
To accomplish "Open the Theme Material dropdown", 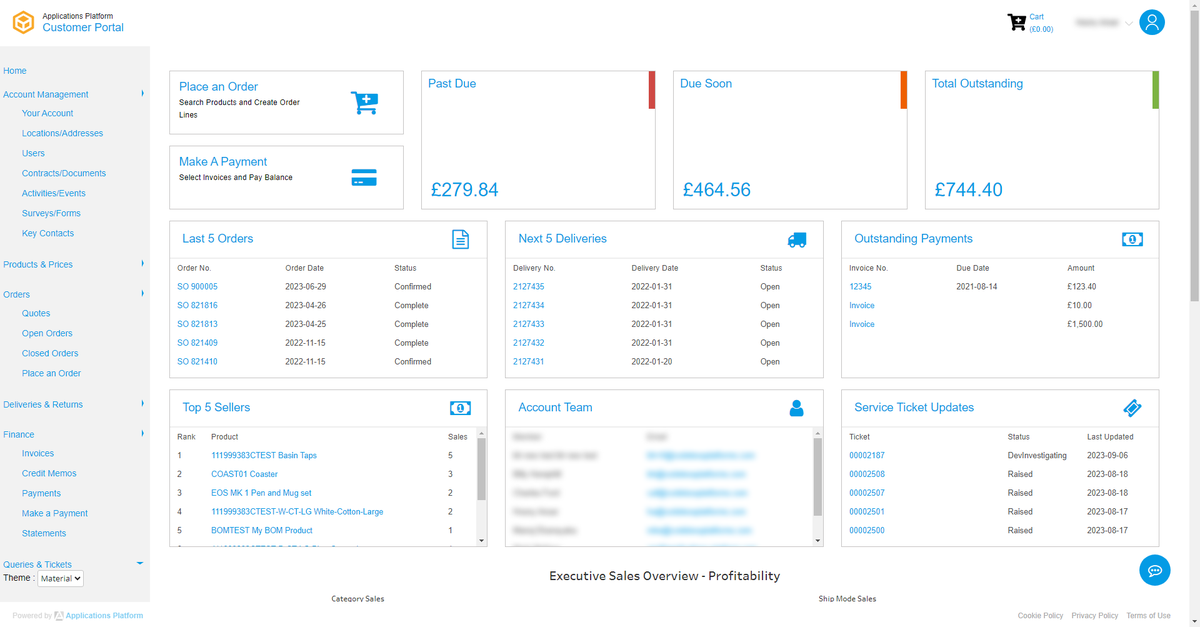I will coord(59,578).
